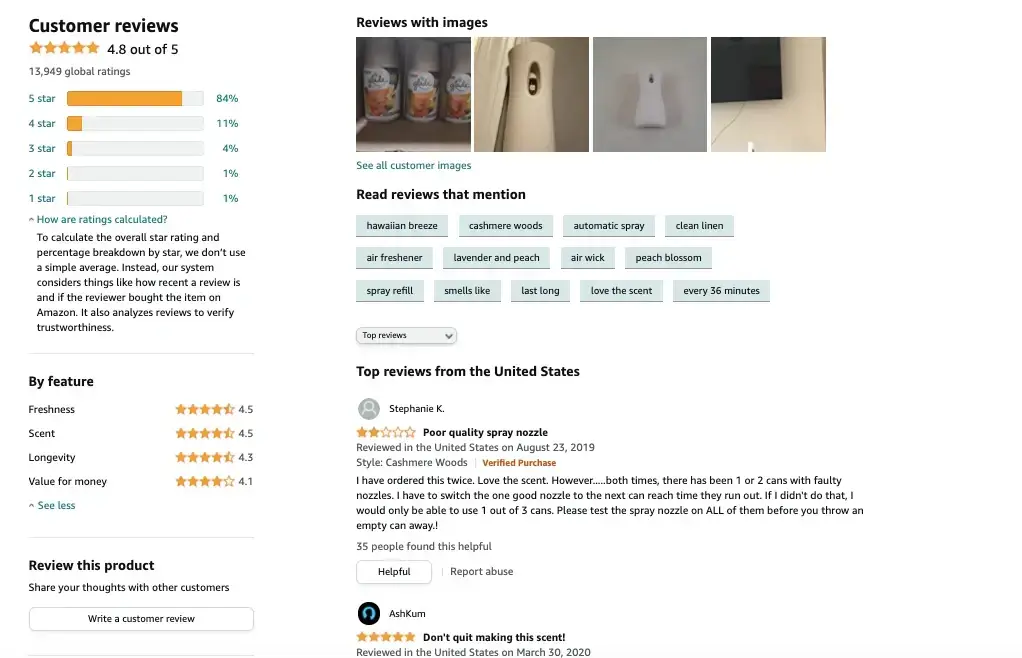Select the 'hawaiian breeze' mention filter

(400, 225)
